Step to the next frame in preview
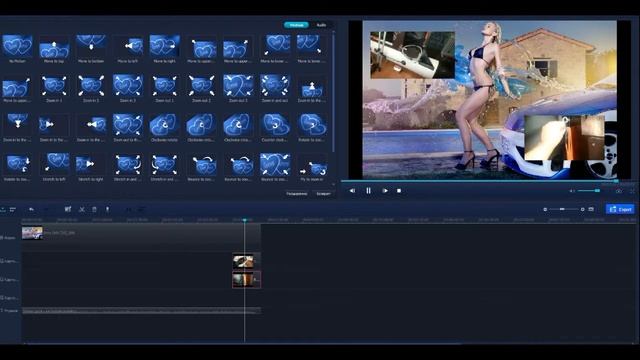 click(384, 191)
